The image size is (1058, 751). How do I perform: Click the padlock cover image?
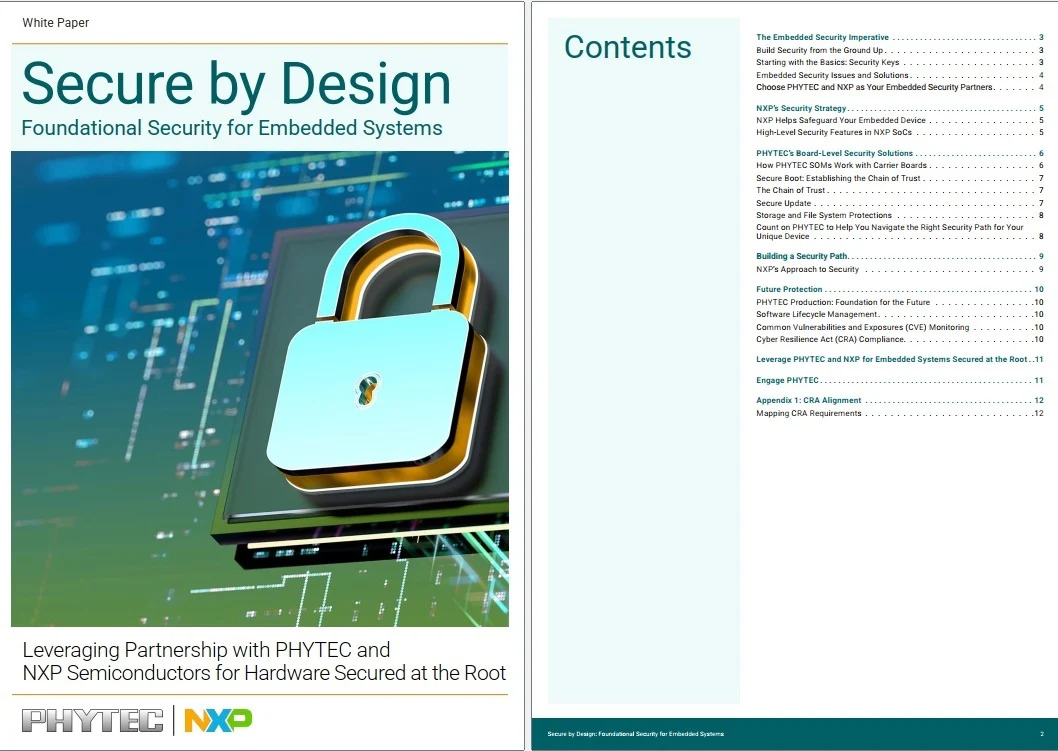click(260, 389)
